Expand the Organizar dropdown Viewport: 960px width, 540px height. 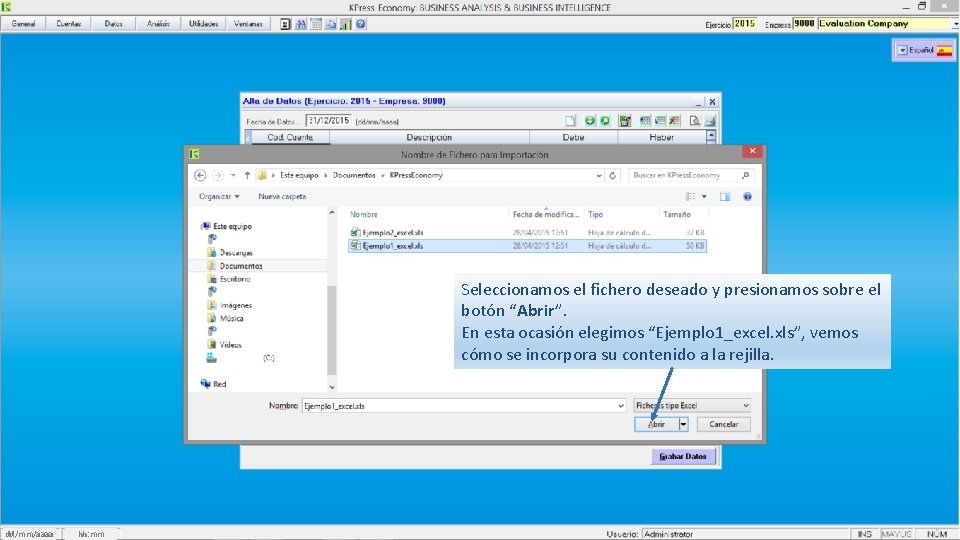point(219,197)
